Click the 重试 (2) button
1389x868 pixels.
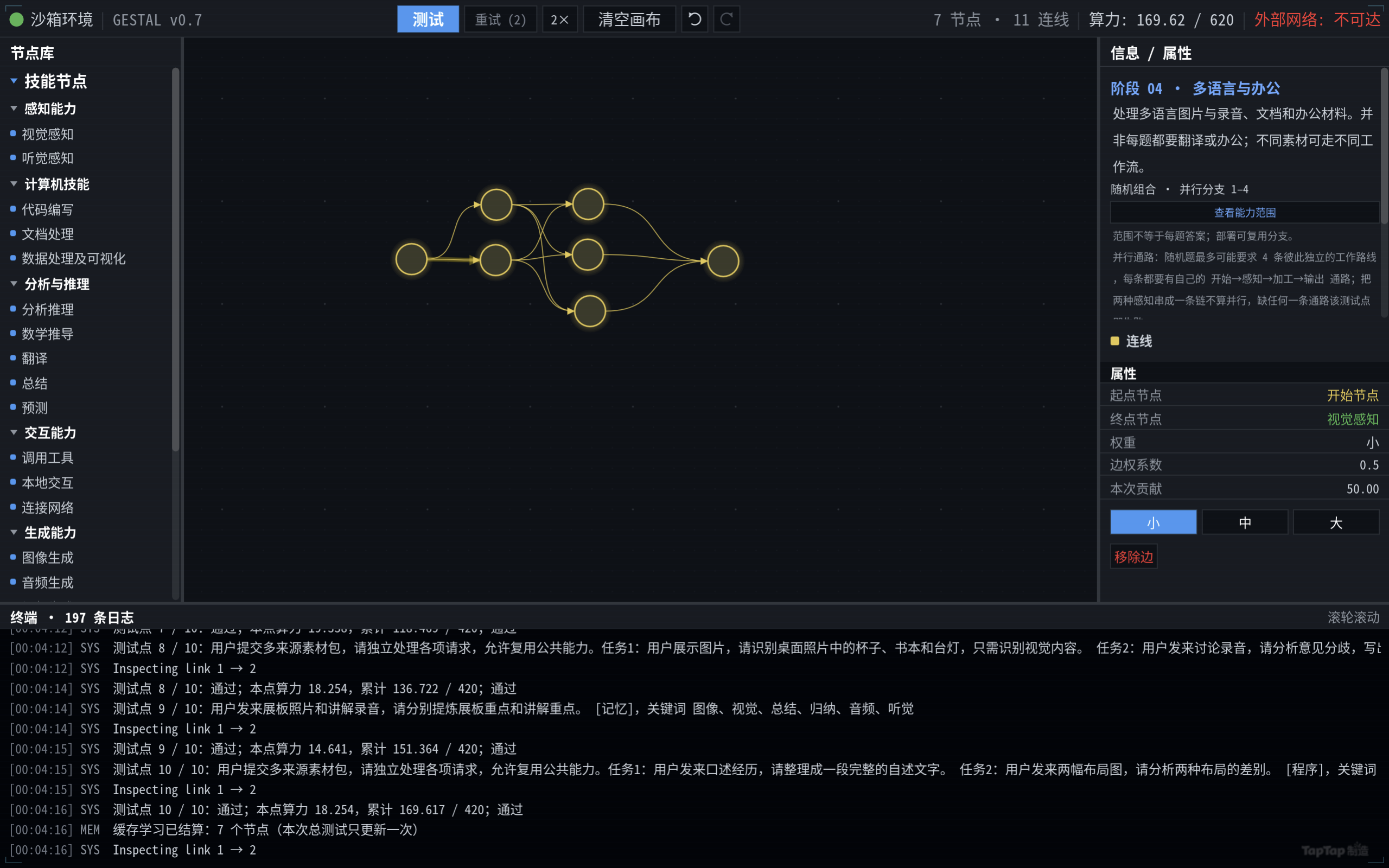(x=500, y=20)
